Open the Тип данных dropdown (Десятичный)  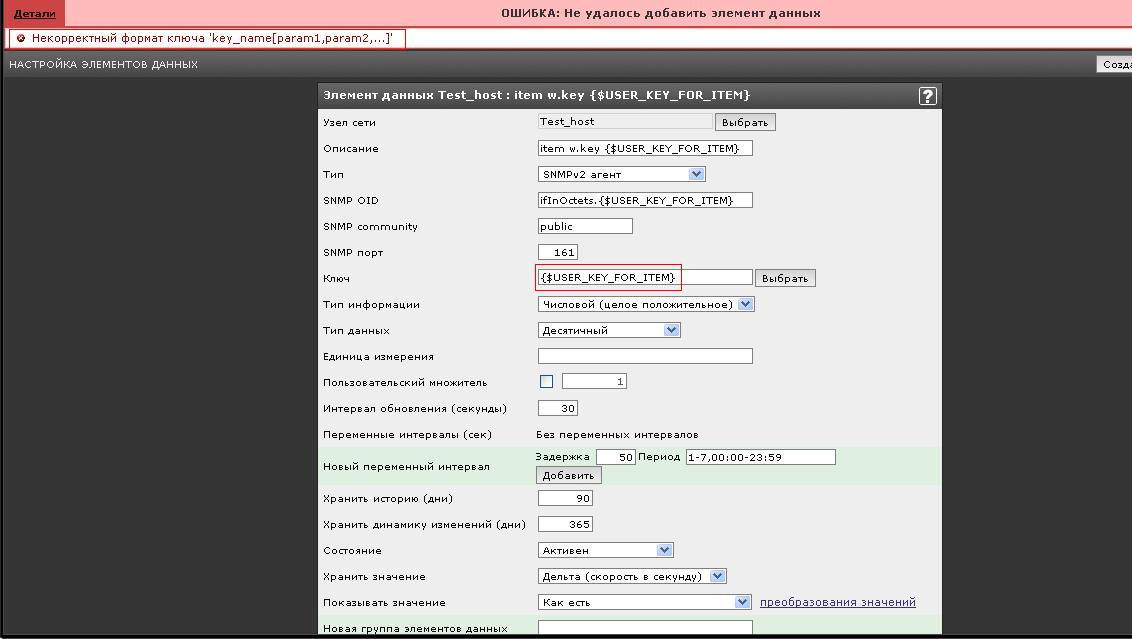609,330
